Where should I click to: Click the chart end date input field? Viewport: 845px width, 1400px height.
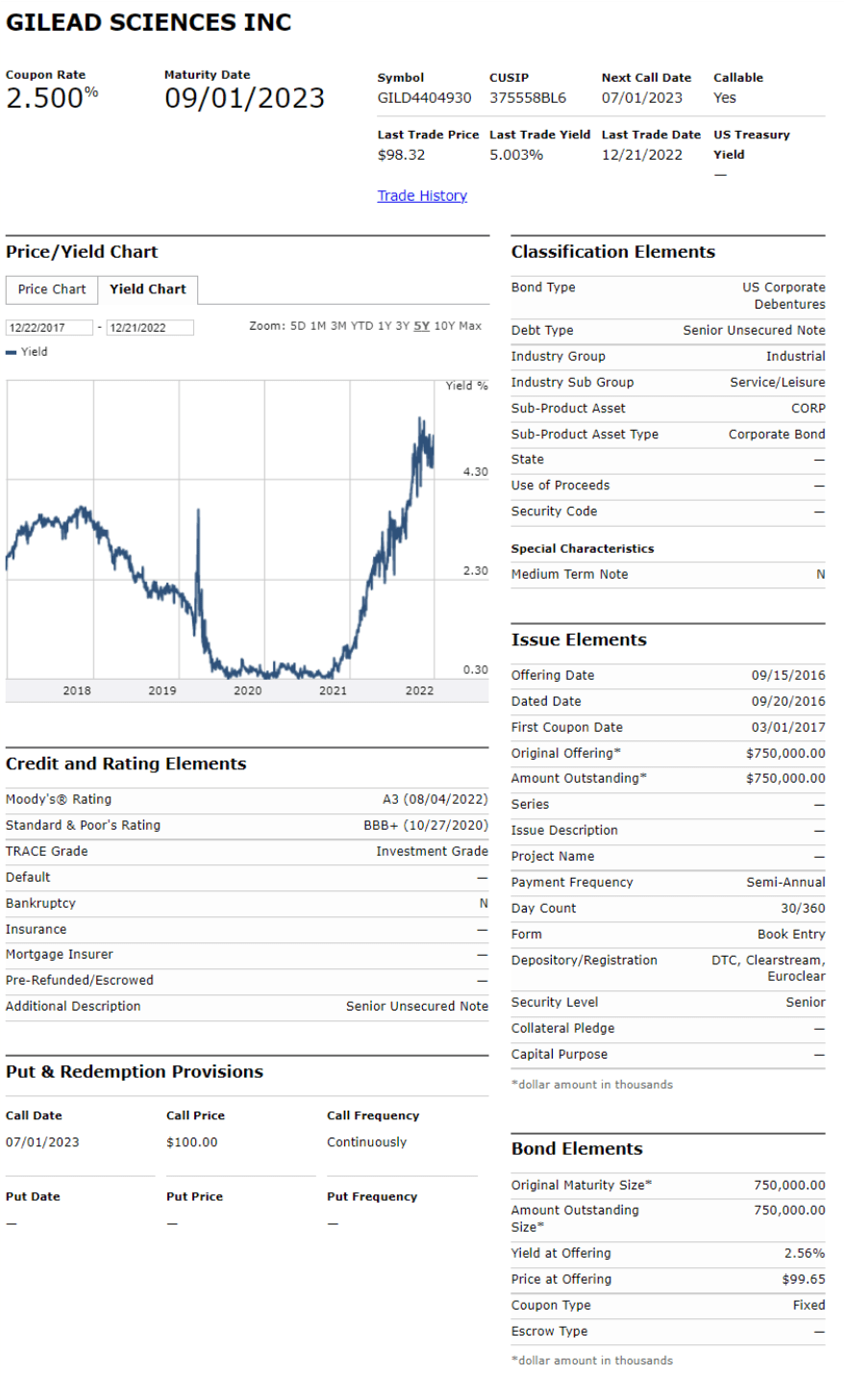(150, 328)
